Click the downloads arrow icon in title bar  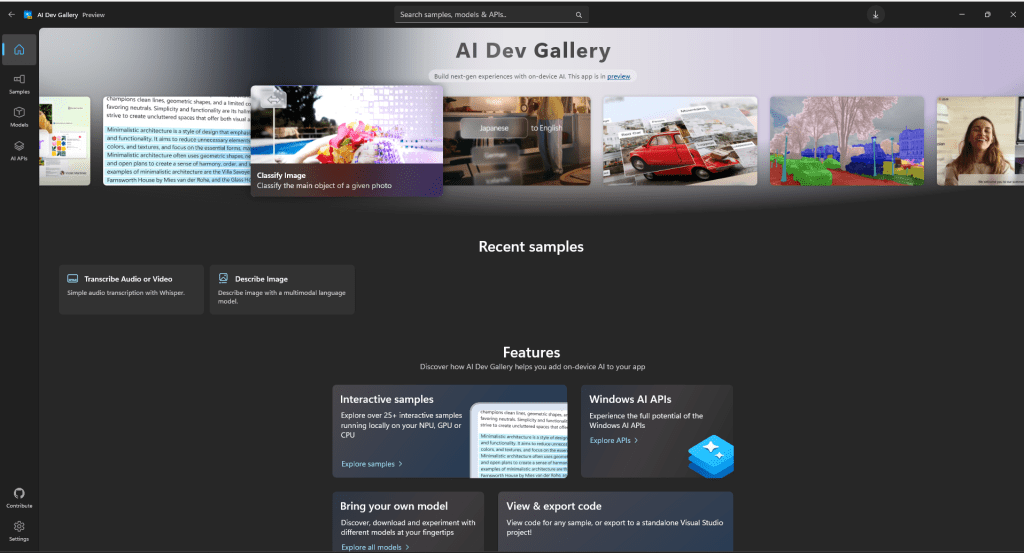click(875, 15)
